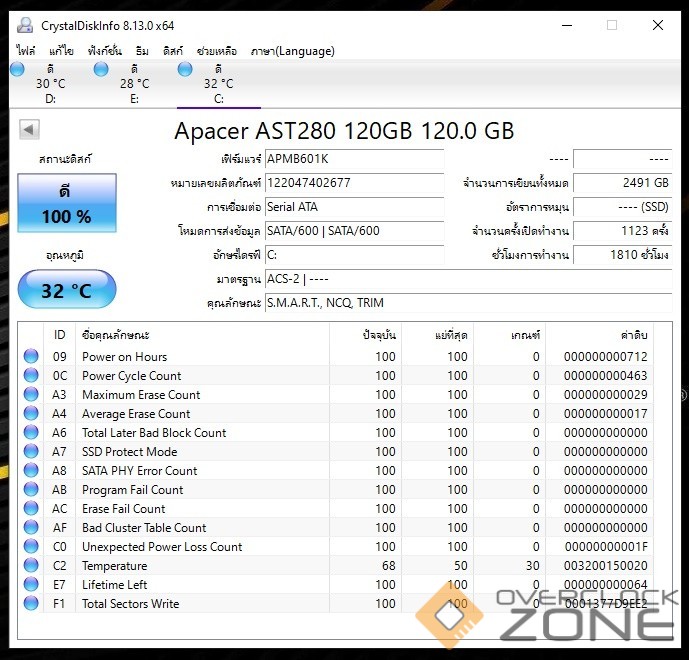The image size is (689, 660).
Task: Click the status orb beside Temperature attribute
Action: tap(31, 566)
